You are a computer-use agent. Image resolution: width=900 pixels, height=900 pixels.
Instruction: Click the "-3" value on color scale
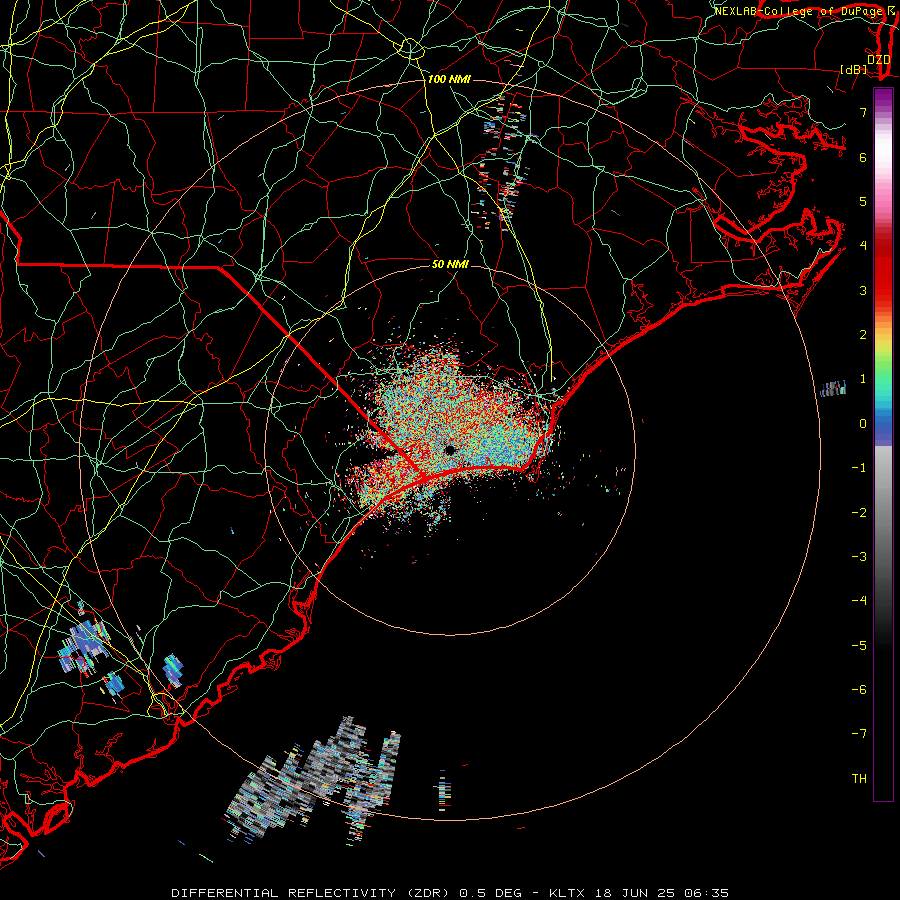point(859,556)
